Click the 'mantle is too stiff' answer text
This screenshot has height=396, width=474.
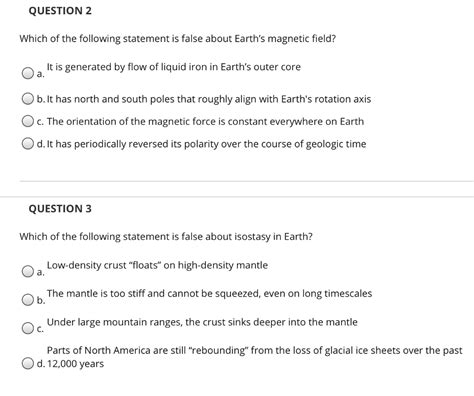tap(209, 294)
